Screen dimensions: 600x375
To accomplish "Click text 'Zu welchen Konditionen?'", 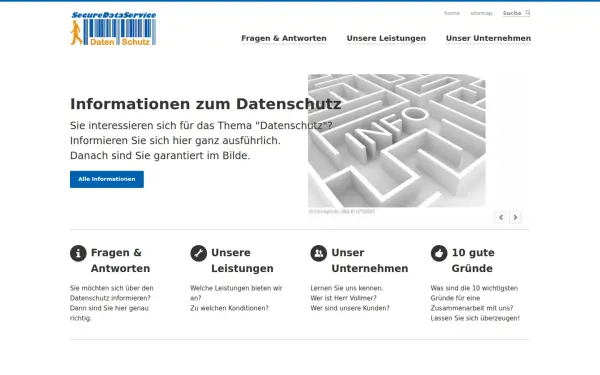I will [x=229, y=308].
